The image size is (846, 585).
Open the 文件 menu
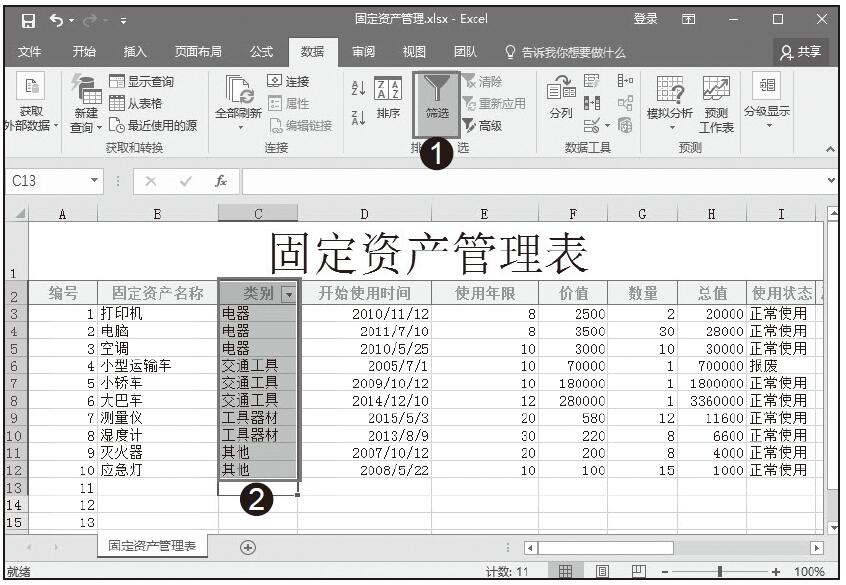[x=30, y=52]
